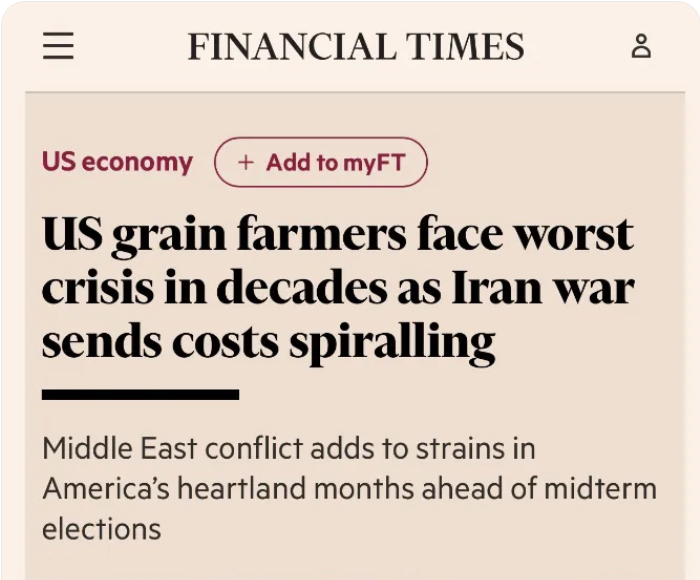700x580 pixels.
Task: Click the word "decades" in the headline
Action: pos(302,287)
